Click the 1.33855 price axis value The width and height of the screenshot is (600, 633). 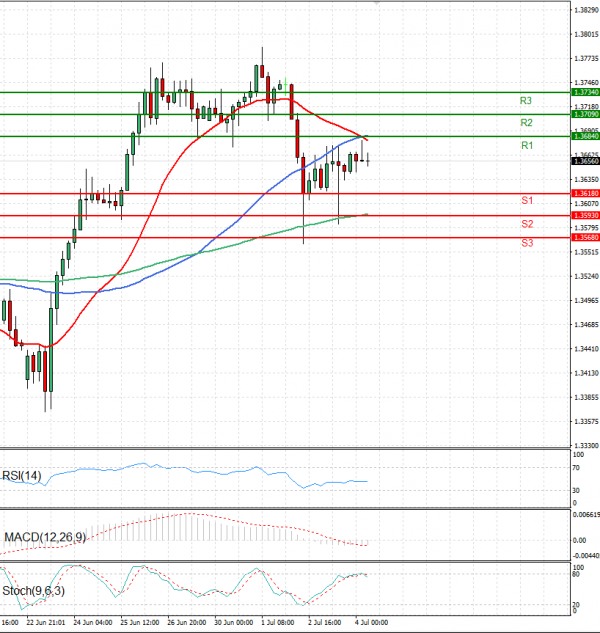586,398
